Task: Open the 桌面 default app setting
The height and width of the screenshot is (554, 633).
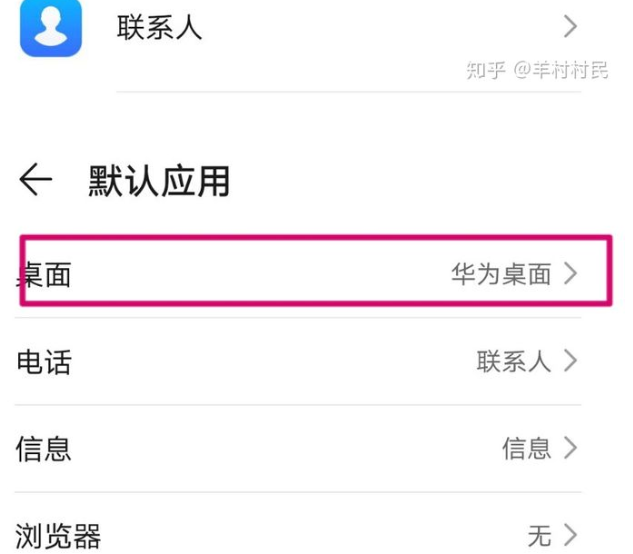Action: tap(45, 274)
